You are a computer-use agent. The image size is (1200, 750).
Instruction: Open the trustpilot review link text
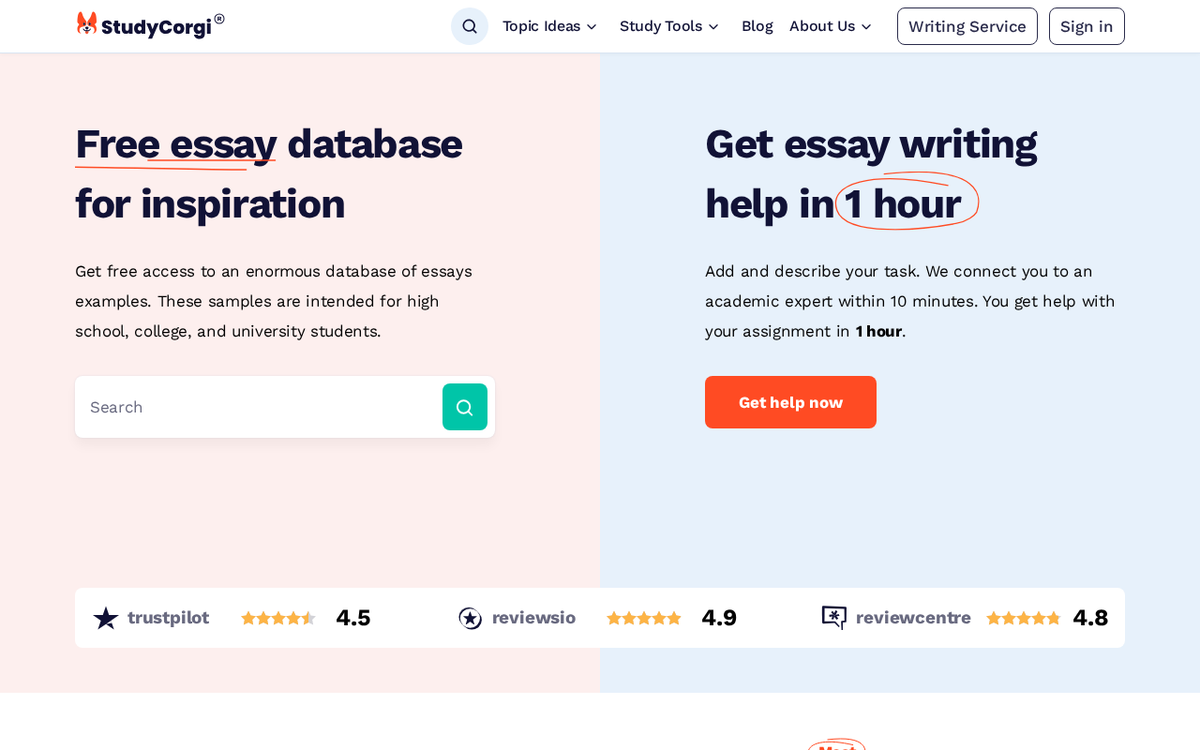point(168,618)
